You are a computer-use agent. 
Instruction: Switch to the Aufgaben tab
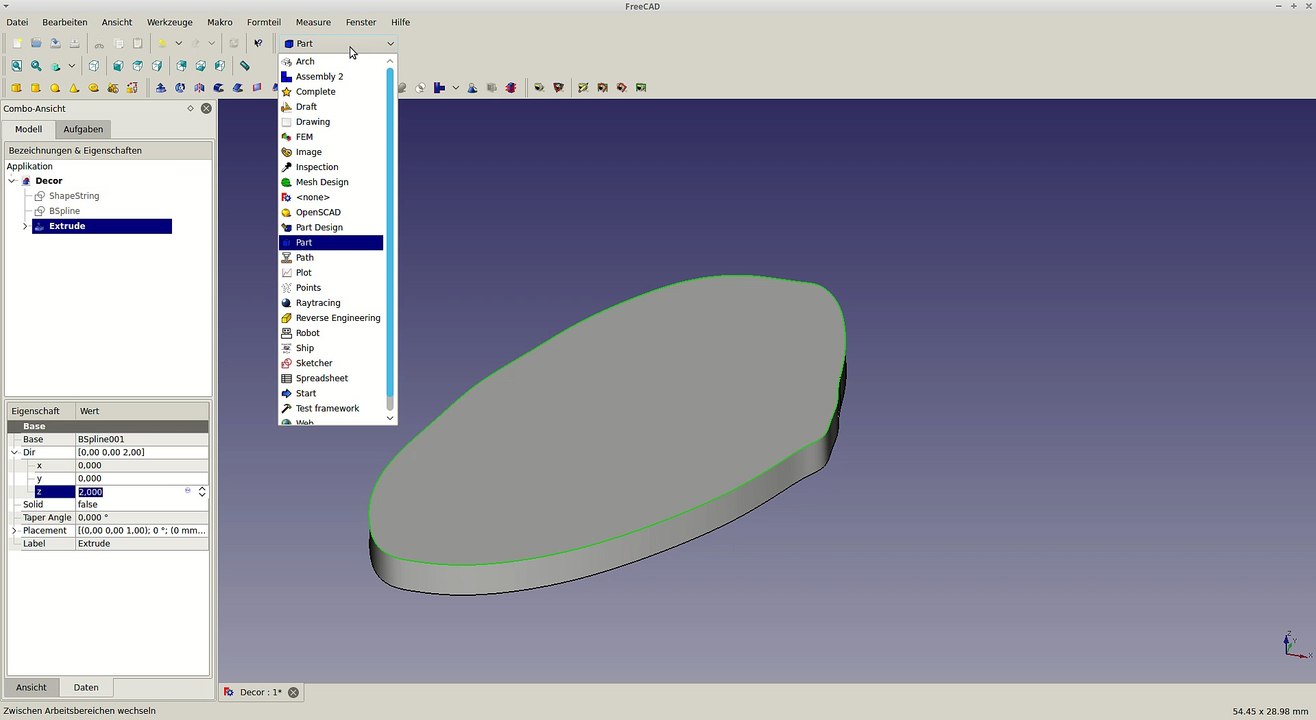tap(83, 129)
